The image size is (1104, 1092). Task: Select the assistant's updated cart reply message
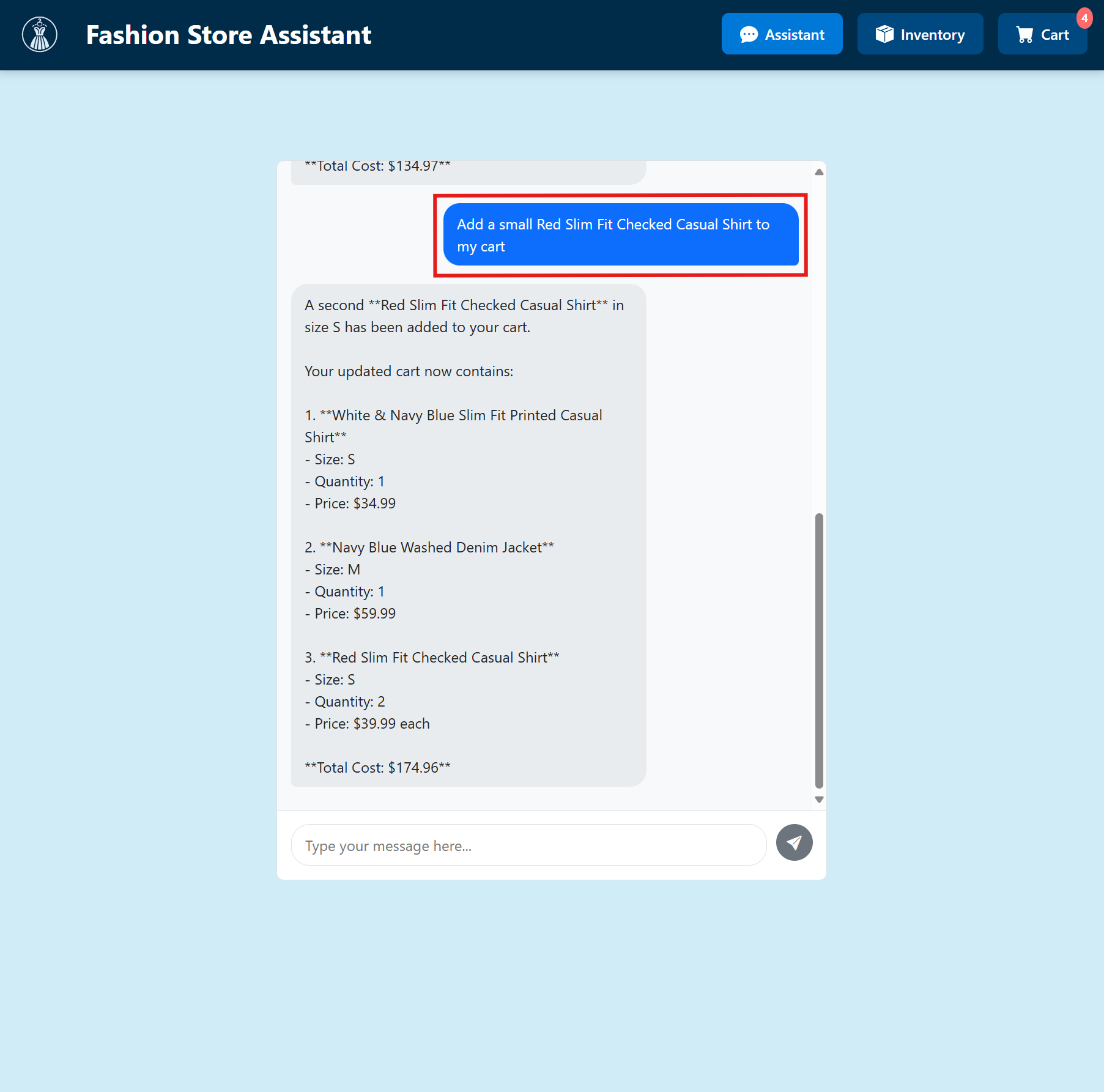click(467, 535)
